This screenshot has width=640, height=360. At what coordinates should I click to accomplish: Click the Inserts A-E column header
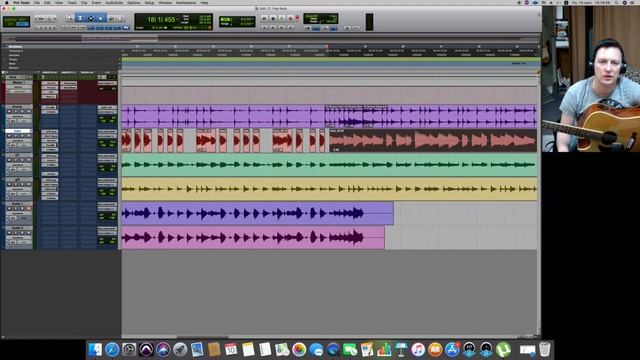(x=50, y=73)
